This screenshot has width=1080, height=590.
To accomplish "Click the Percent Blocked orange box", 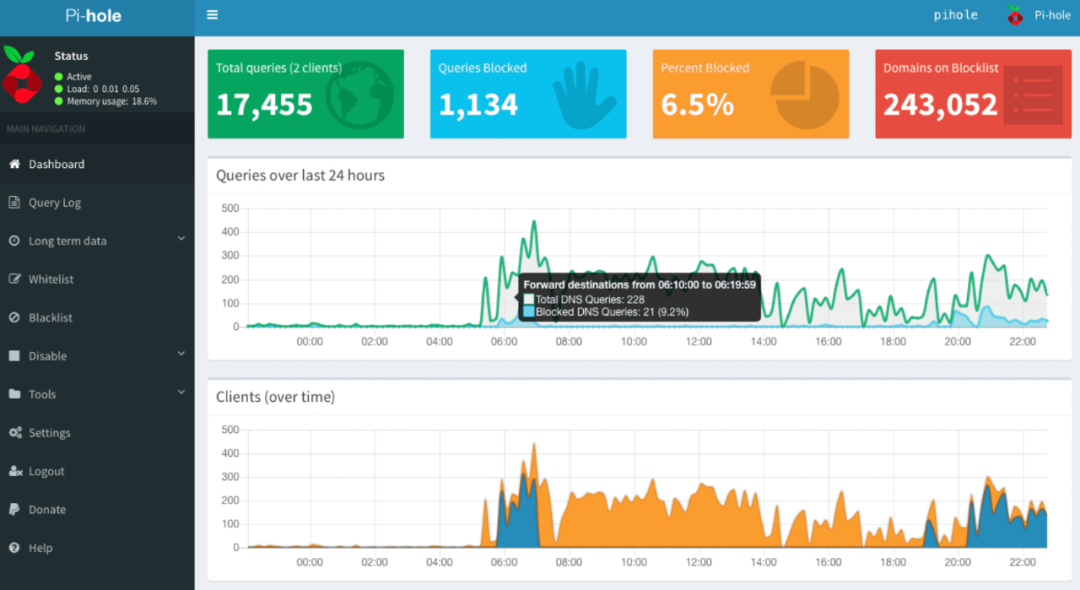I will [x=751, y=94].
